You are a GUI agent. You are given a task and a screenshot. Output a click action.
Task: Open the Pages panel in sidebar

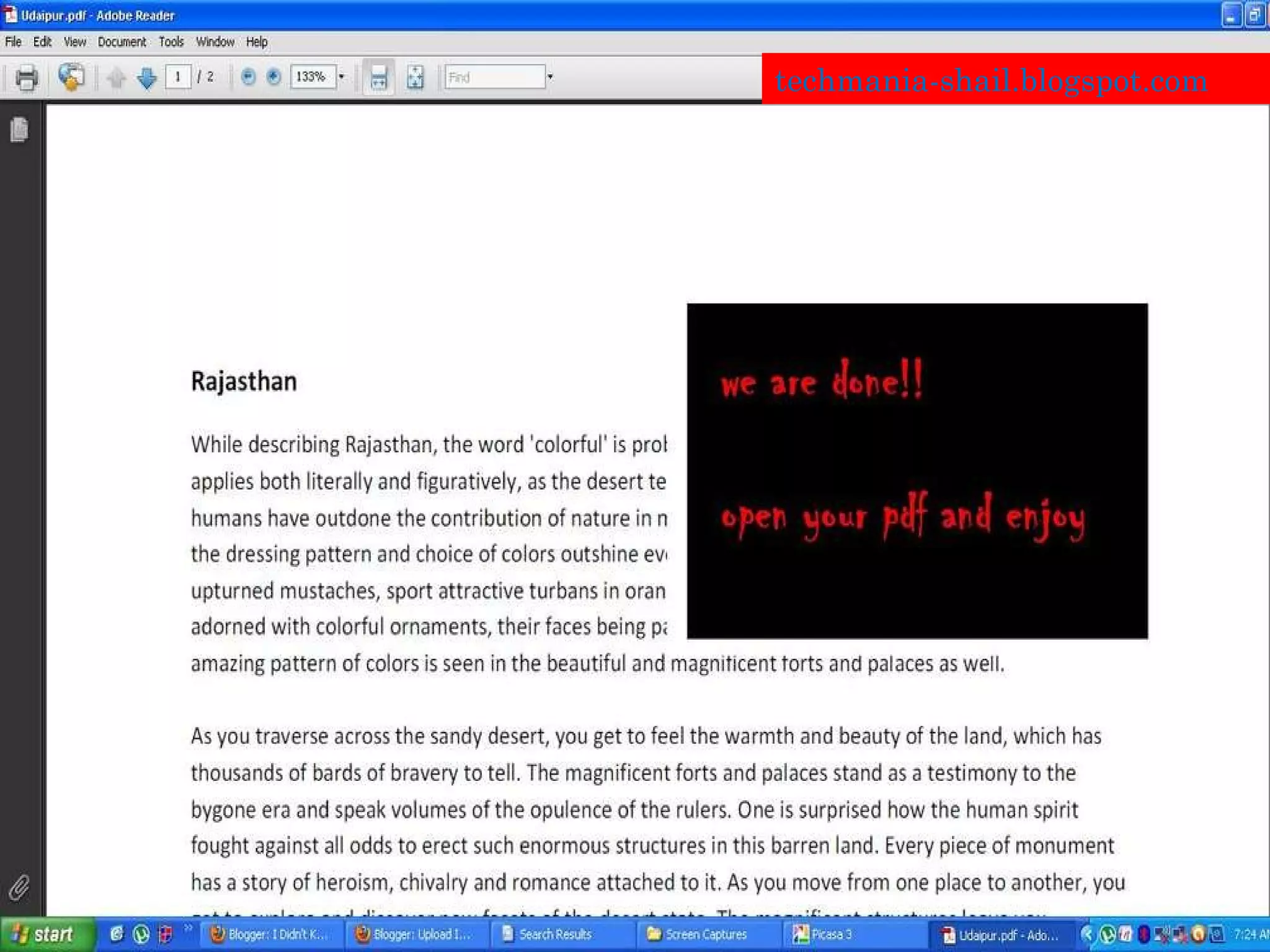pyautogui.click(x=19, y=130)
